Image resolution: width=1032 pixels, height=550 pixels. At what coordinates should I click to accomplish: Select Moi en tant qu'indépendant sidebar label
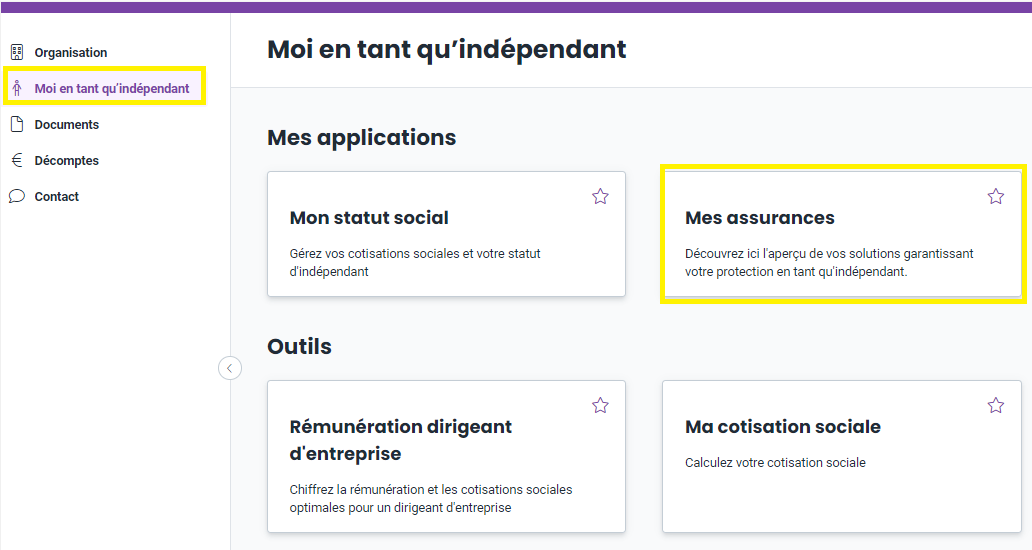coord(112,88)
